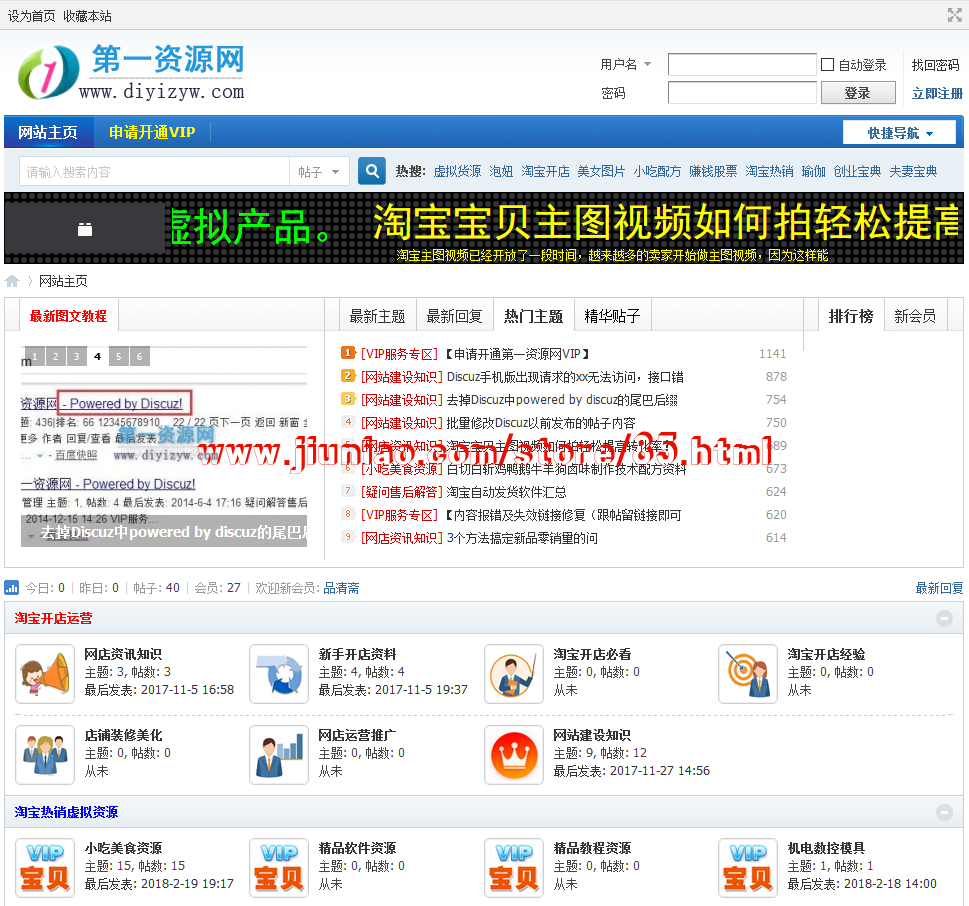Screen dimensions: 969x906
Task: Click hot search term 夫妻宝典
Action: pyautogui.click(x=913, y=171)
